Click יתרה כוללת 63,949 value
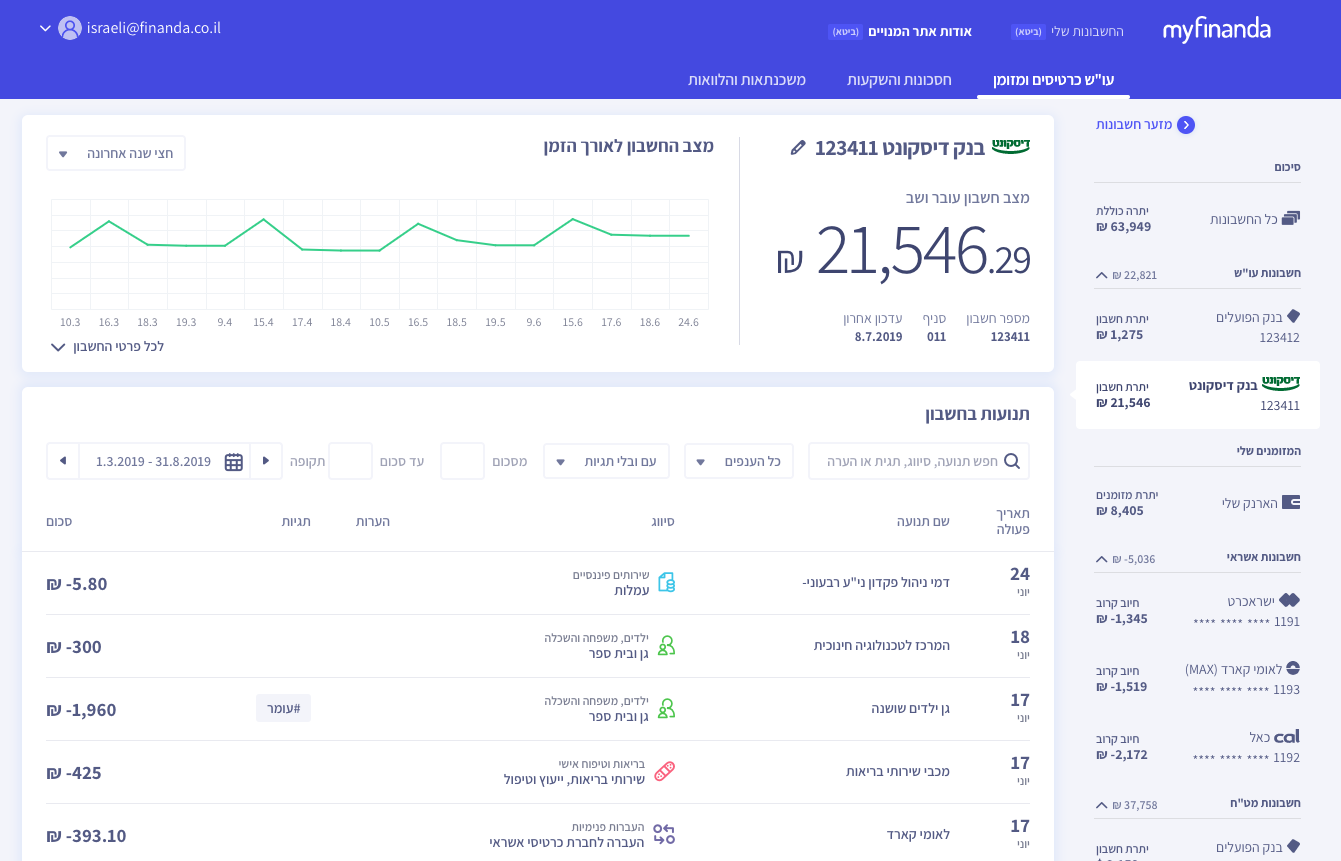1341x861 pixels. tap(1123, 227)
